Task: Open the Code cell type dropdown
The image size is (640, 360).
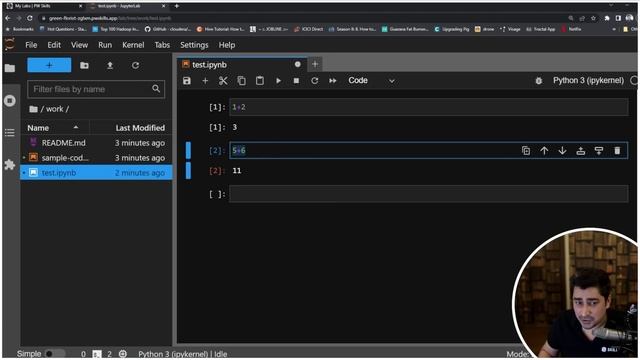Action: click(x=371, y=81)
